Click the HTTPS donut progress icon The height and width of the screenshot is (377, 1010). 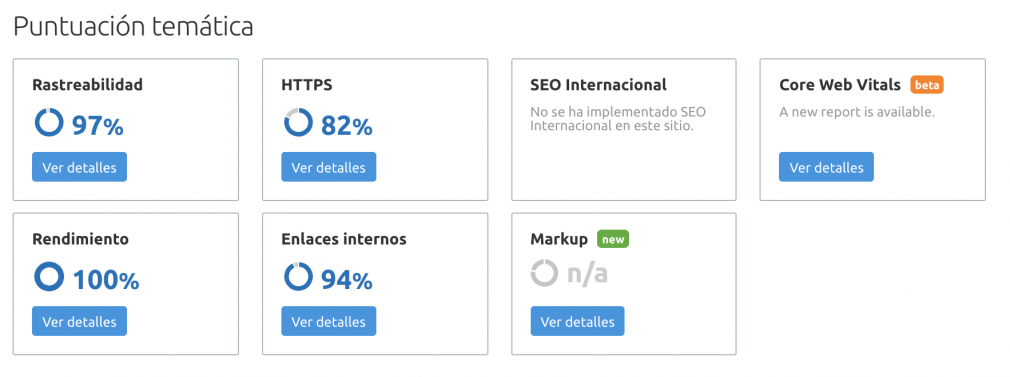click(298, 123)
